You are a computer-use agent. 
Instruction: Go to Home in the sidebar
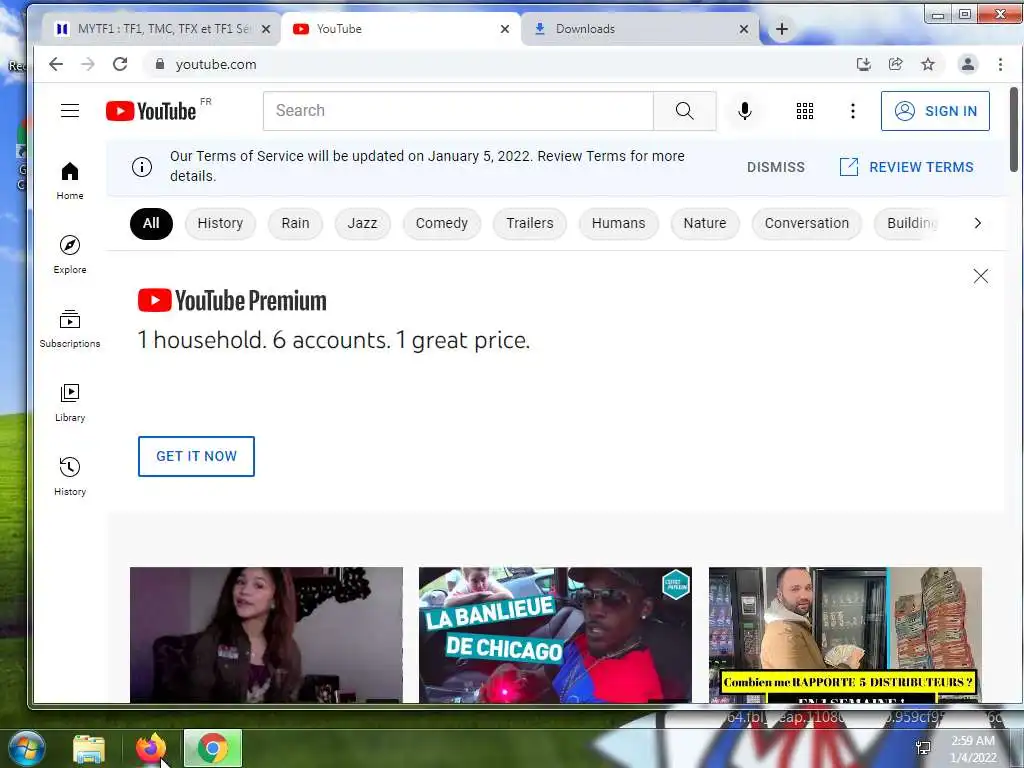click(70, 181)
